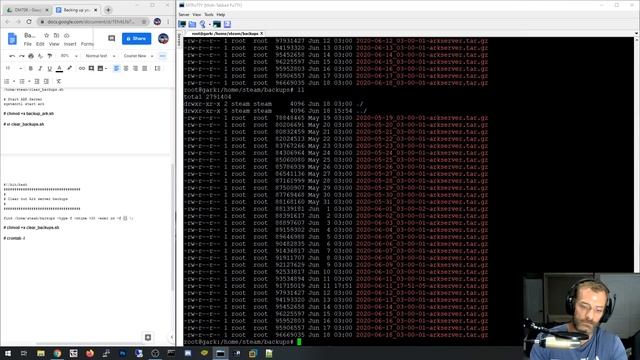Open the Normal text style dropdown
Viewport: 640px width, 360px height.
click(100, 56)
